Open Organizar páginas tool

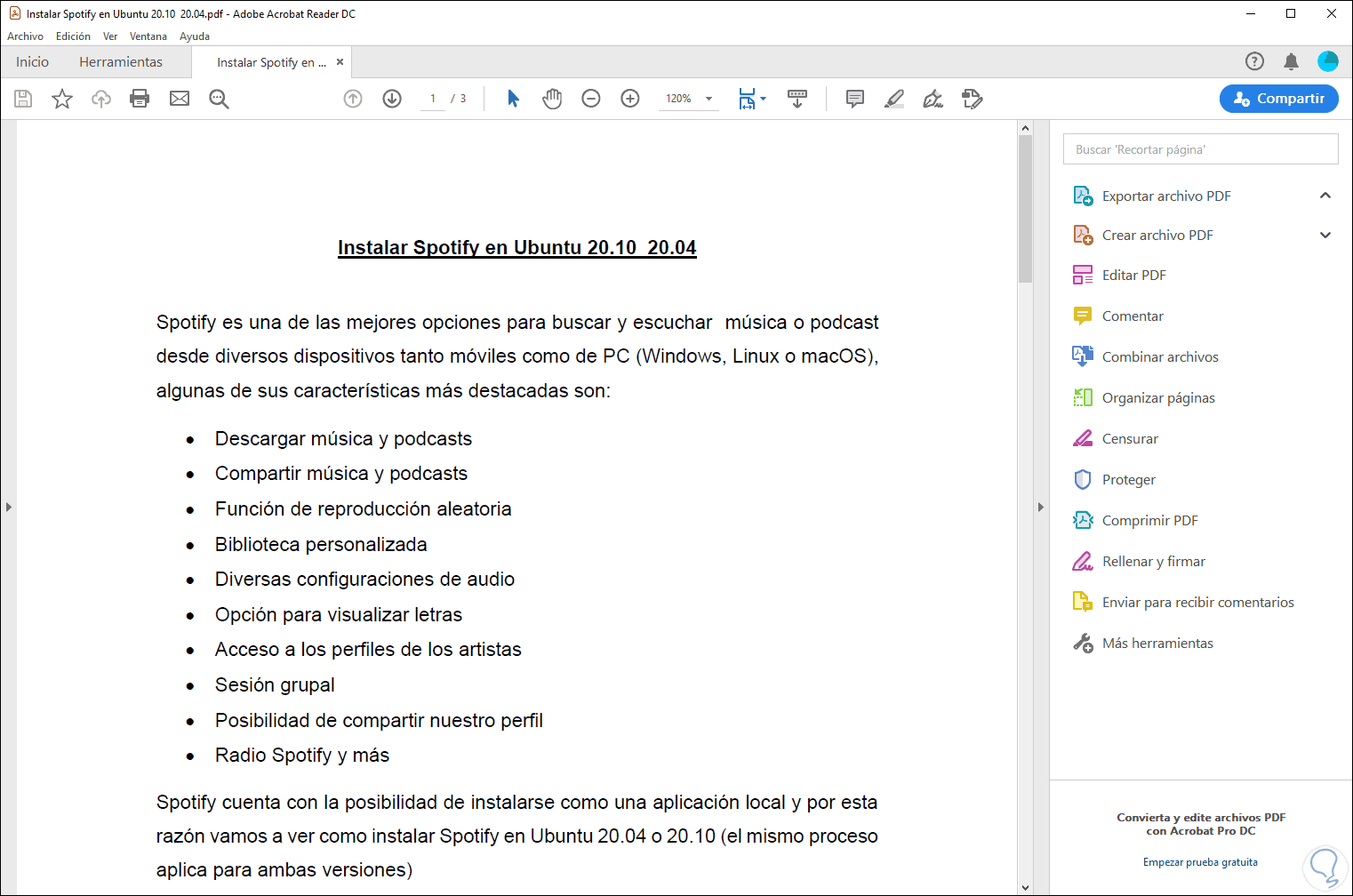pyautogui.click(x=1158, y=398)
